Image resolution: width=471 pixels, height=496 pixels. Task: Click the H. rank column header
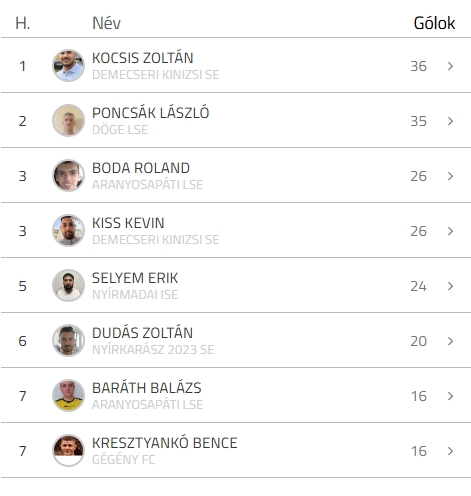tap(23, 23)
